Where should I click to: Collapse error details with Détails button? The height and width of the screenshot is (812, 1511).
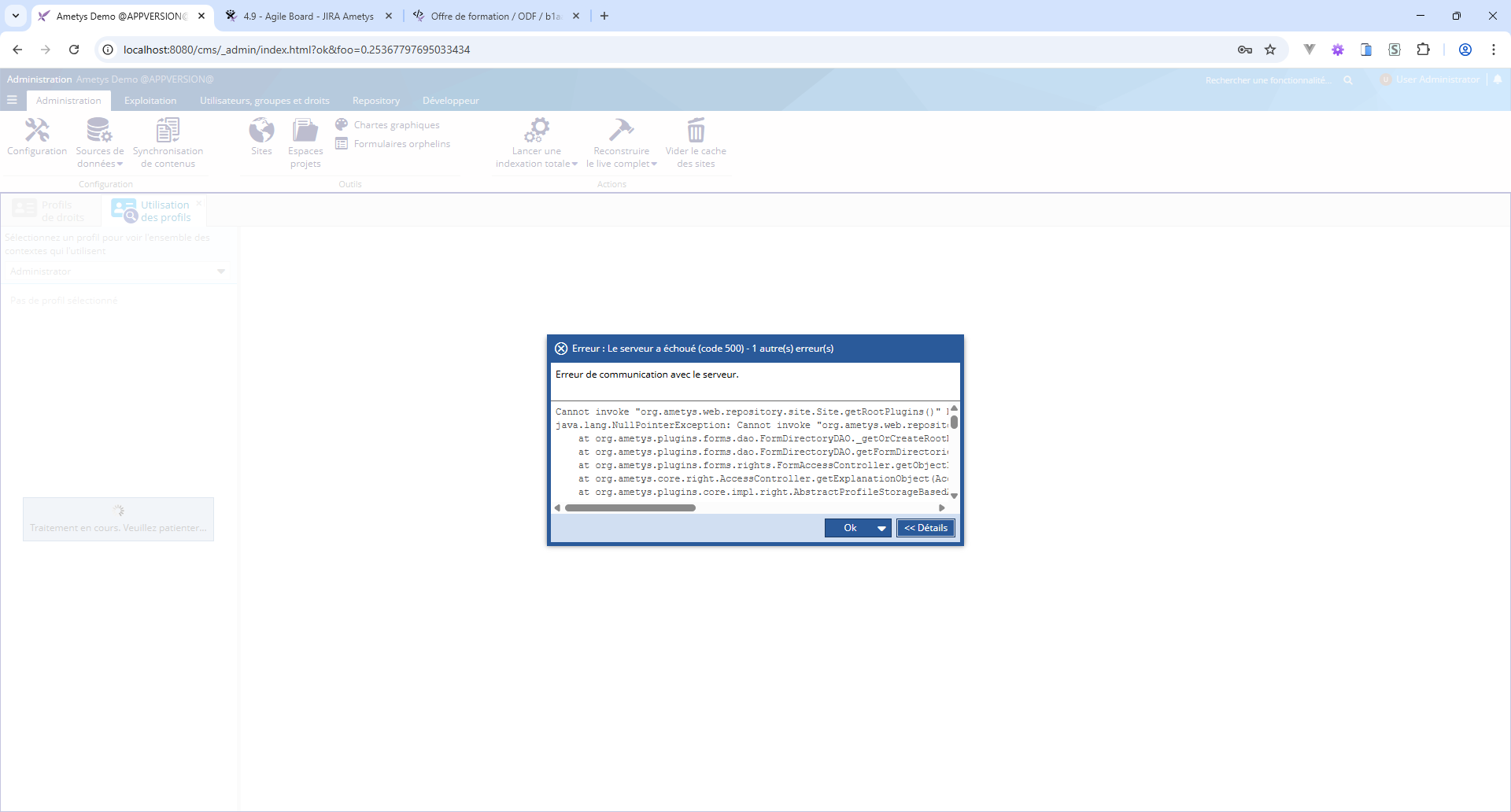pyautogui.click(x=925, y=528)
